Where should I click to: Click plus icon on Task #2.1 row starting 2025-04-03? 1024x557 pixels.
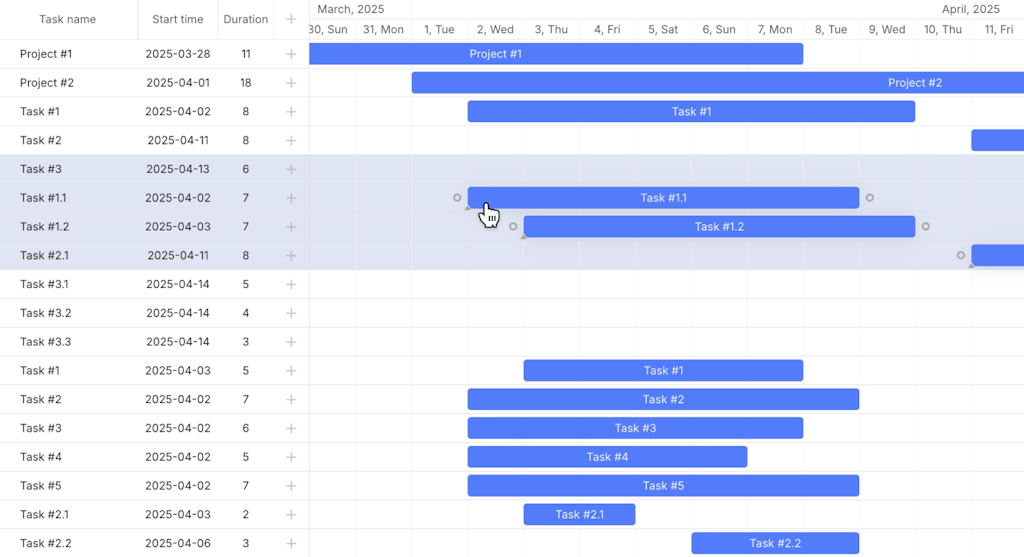pyautogui.click(x=291, y=514)
